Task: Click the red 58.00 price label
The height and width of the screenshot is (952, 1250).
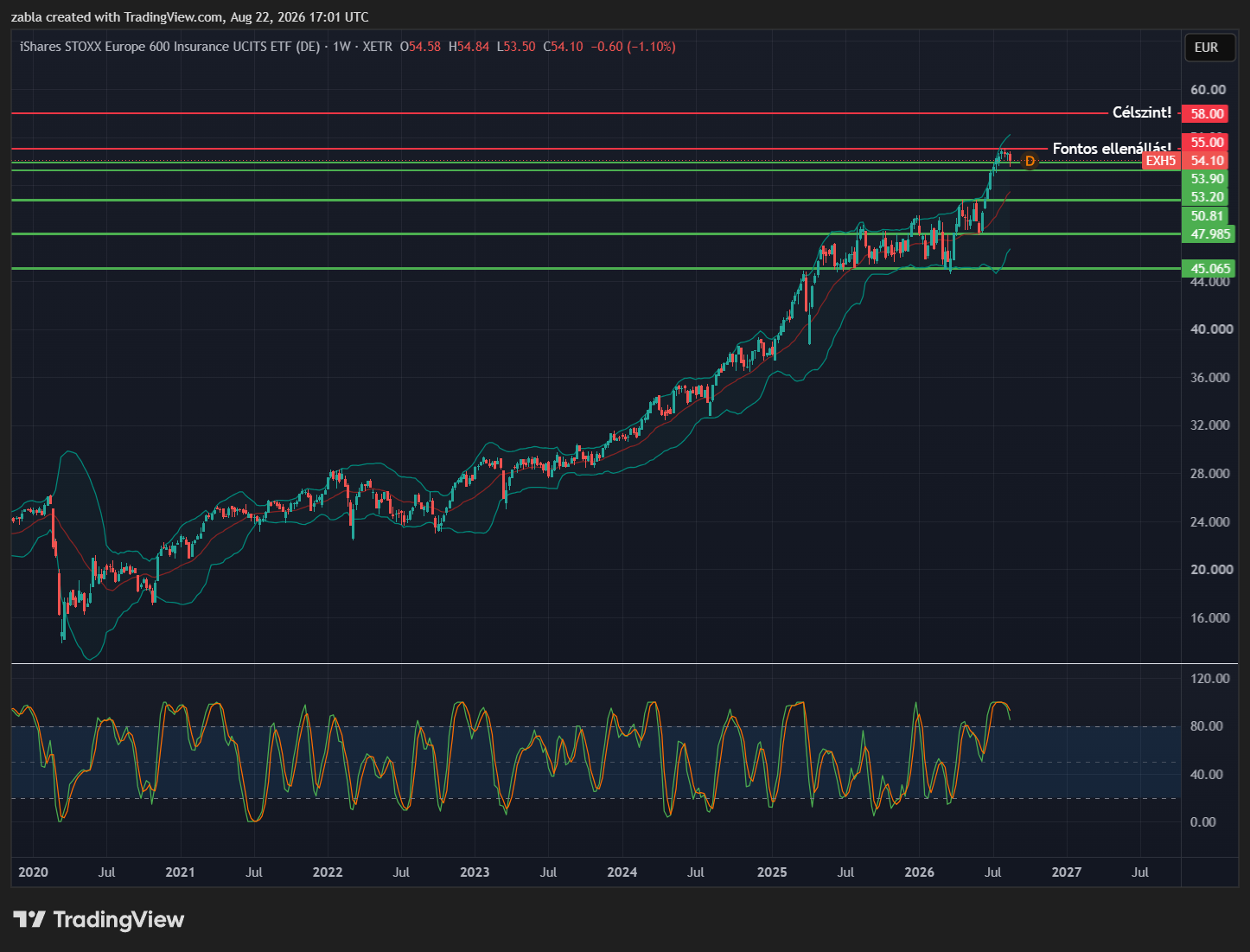Action: (1207, 113)
